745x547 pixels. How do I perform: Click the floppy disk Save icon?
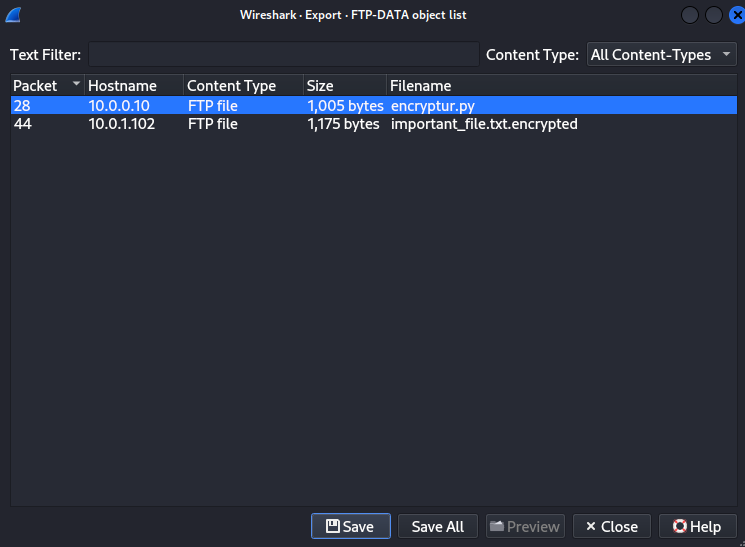click(x=333, y=526)
